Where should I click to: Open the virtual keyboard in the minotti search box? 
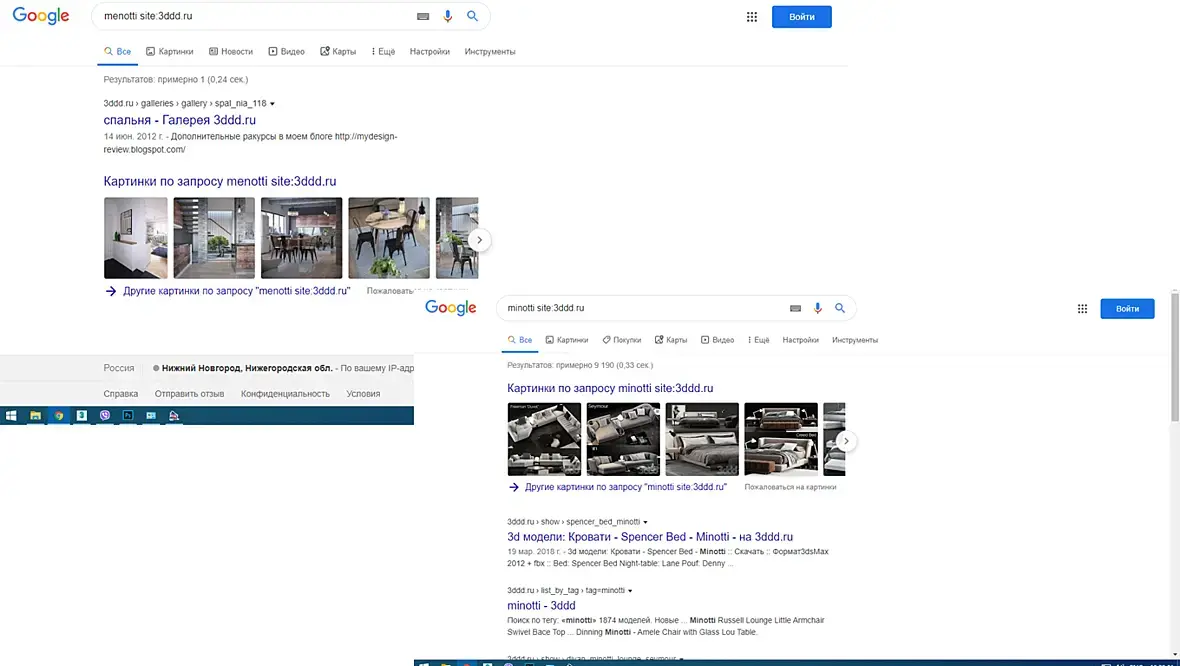[795, 308]
